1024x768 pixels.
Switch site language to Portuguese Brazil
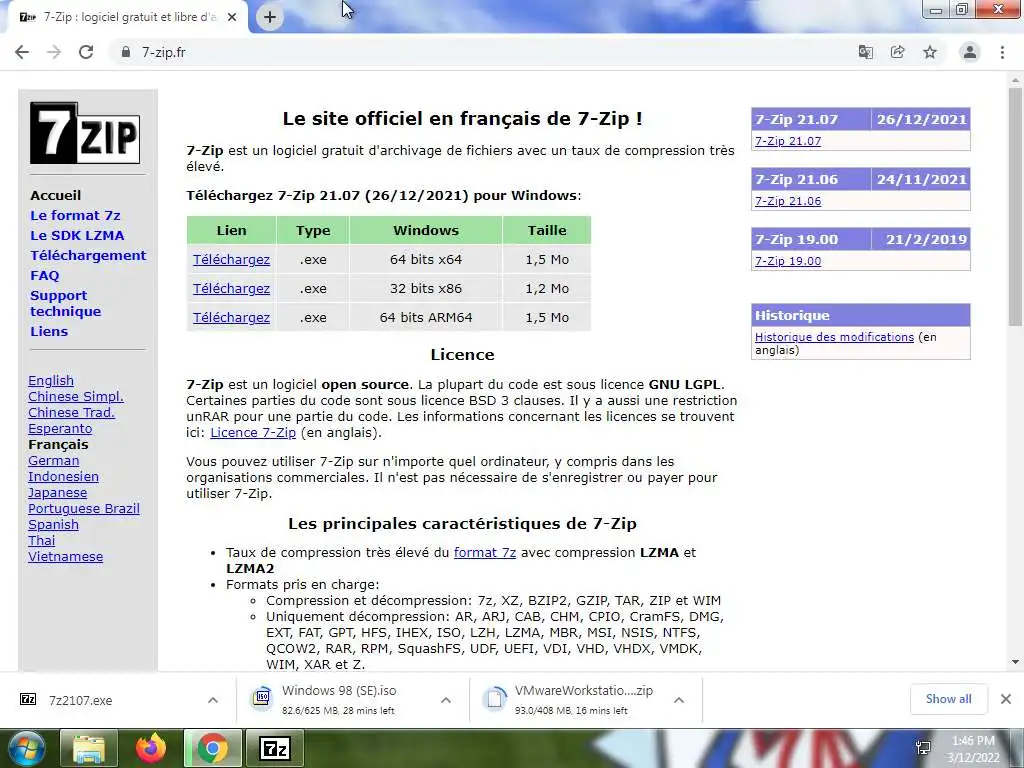click(x=84, y=508)
